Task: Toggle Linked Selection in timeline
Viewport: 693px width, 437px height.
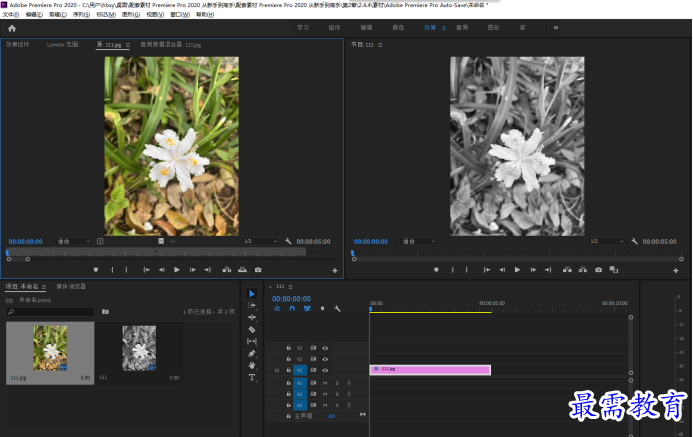Action: 307,308
